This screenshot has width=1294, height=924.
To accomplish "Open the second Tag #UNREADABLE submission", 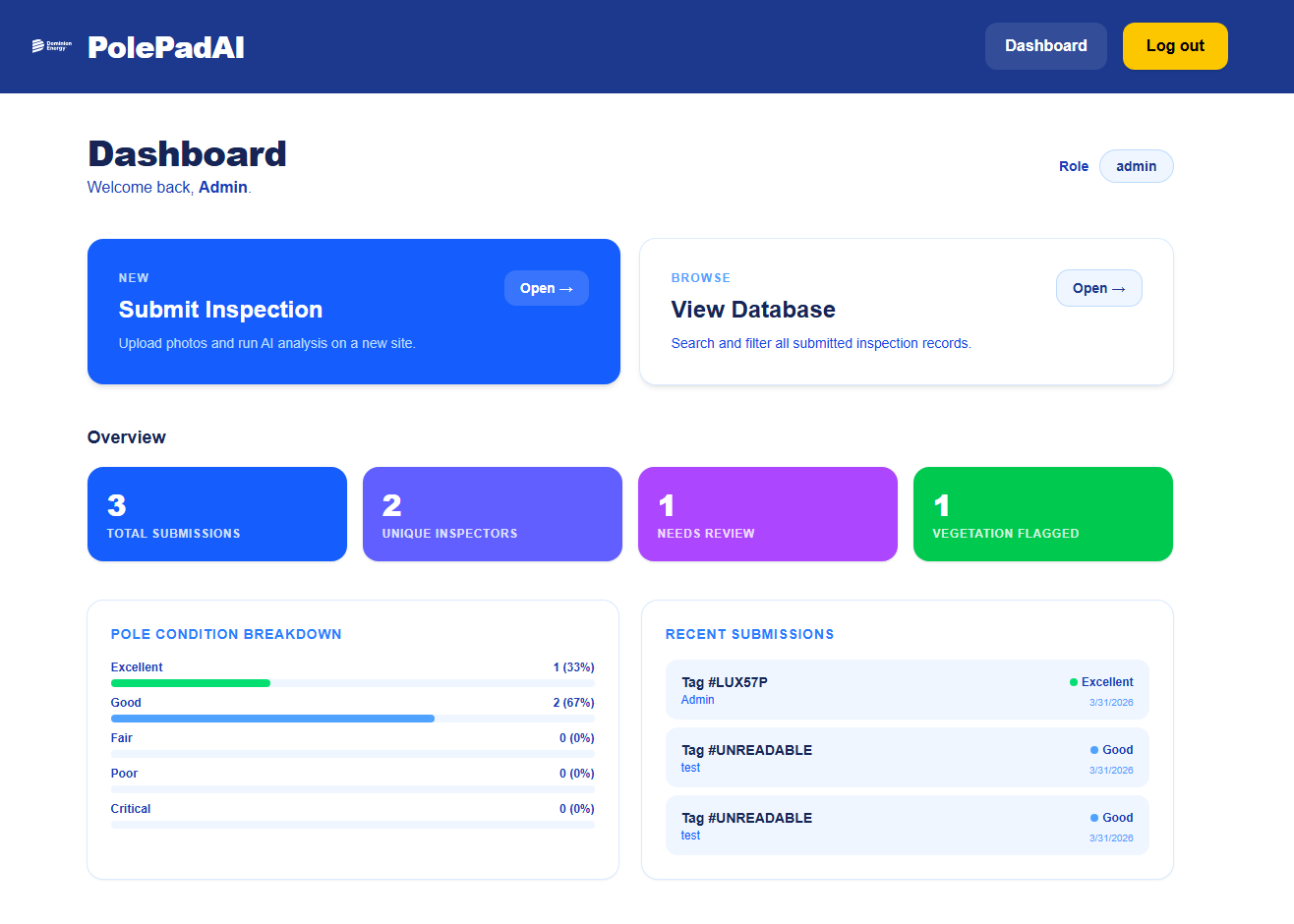I will [x=907, y=825].
